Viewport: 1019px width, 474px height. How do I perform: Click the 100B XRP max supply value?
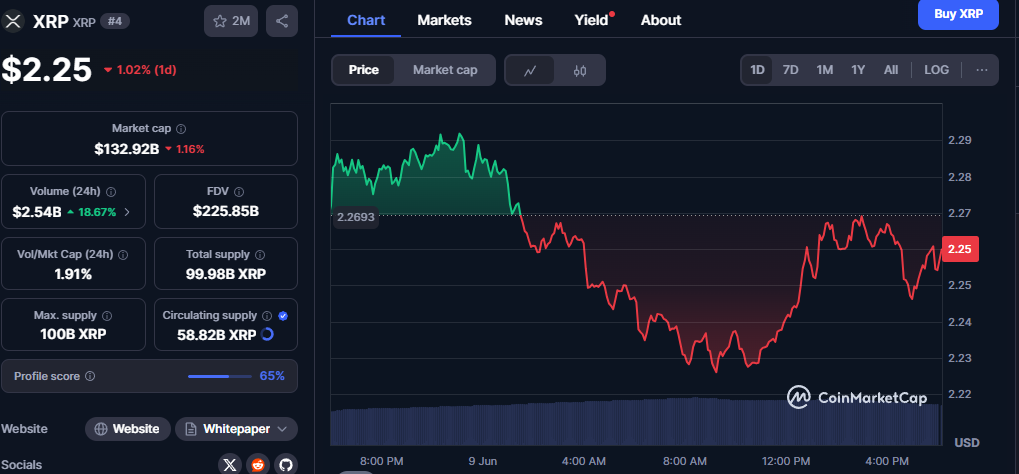(73, 335)
